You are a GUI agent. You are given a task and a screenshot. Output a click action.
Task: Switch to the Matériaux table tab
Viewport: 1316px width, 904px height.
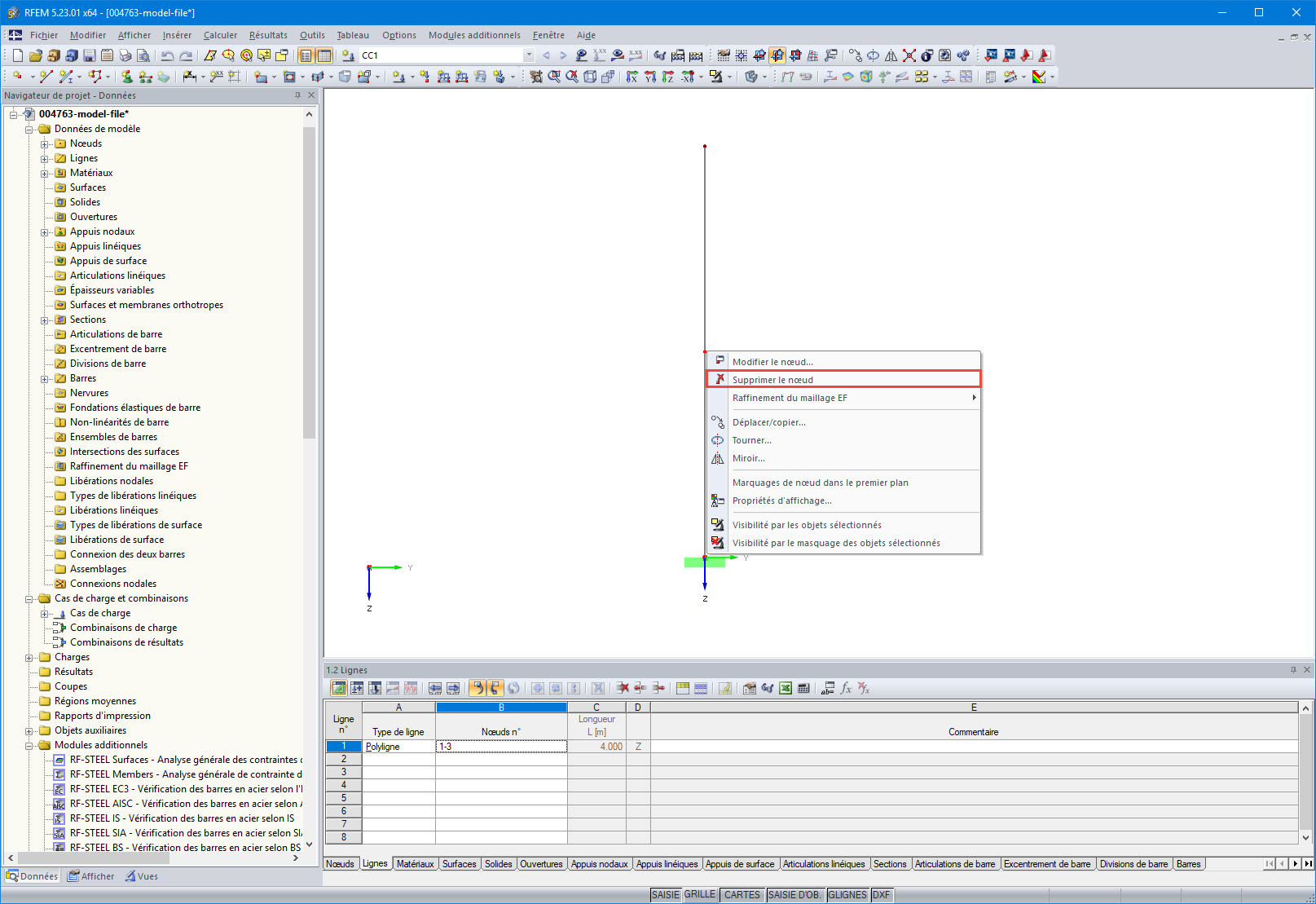coord(415,864)
